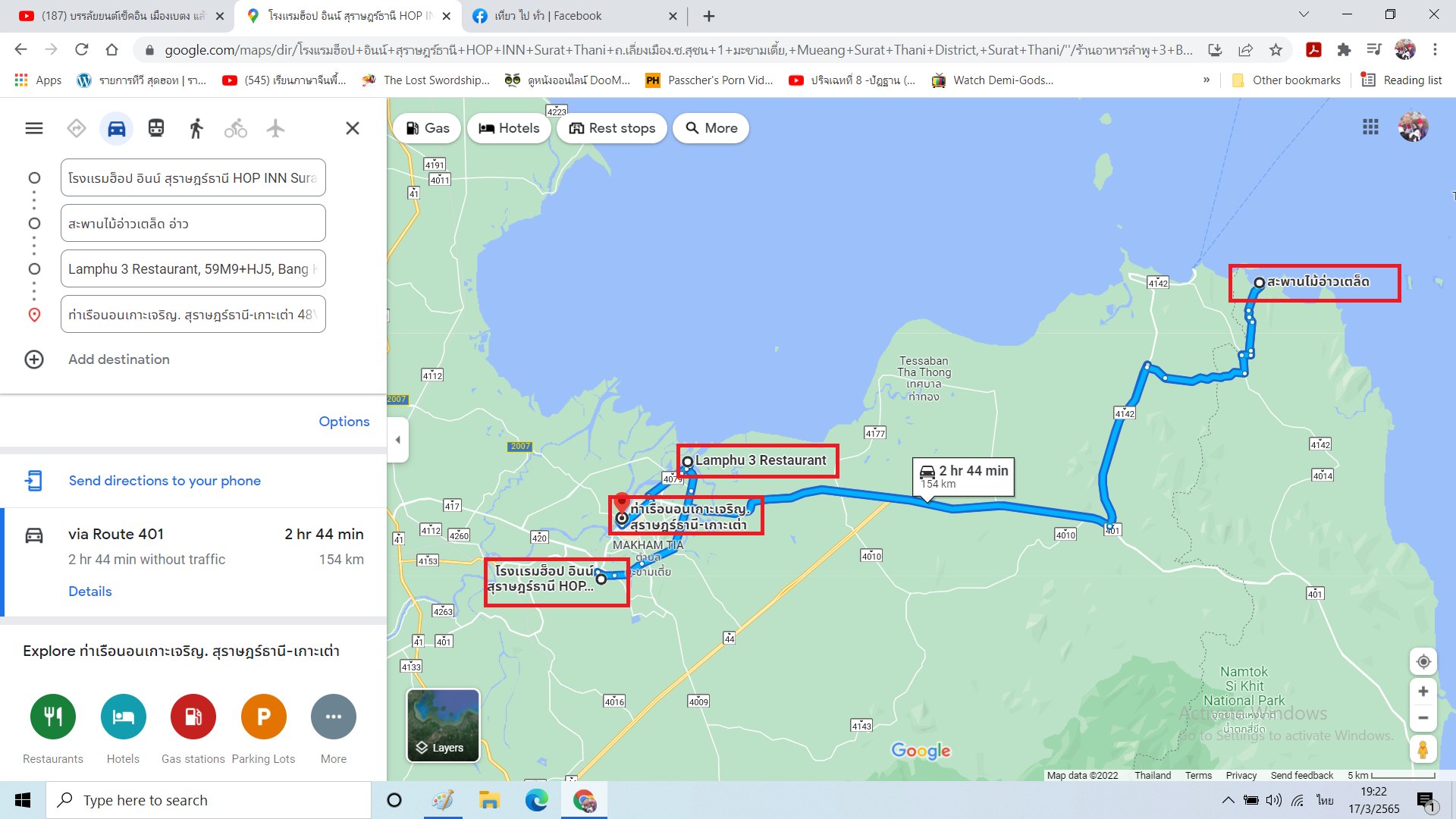Open the Layers map thumbnail
The width and height of the screenshot is (1456, 819).
coord(443,725)
